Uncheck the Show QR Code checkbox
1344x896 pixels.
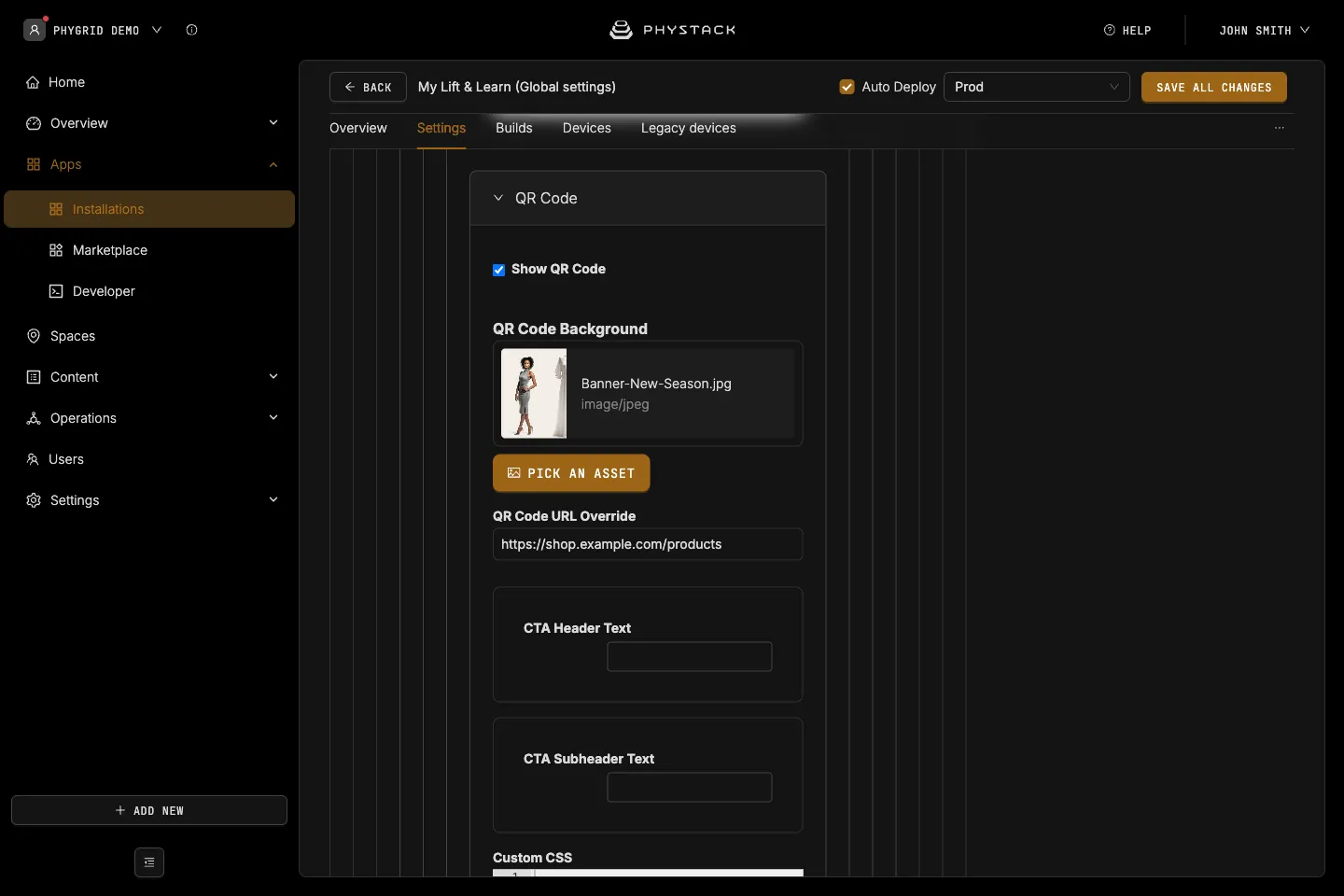point(498,270)
